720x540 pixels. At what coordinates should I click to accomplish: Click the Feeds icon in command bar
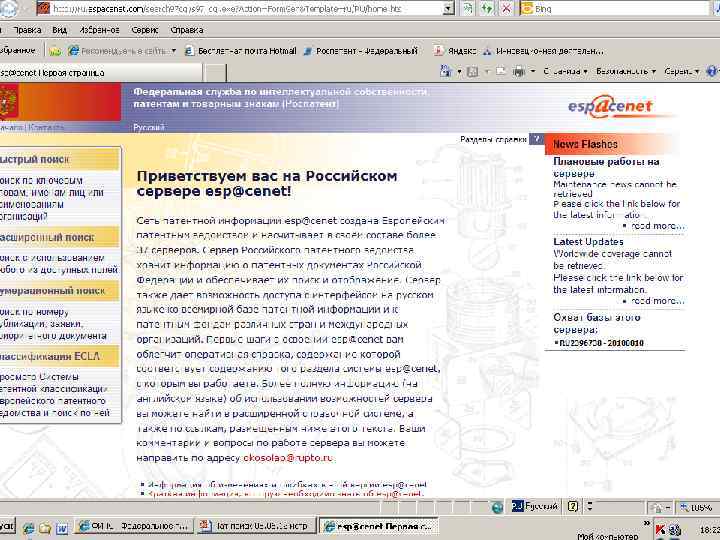[472, 71]
